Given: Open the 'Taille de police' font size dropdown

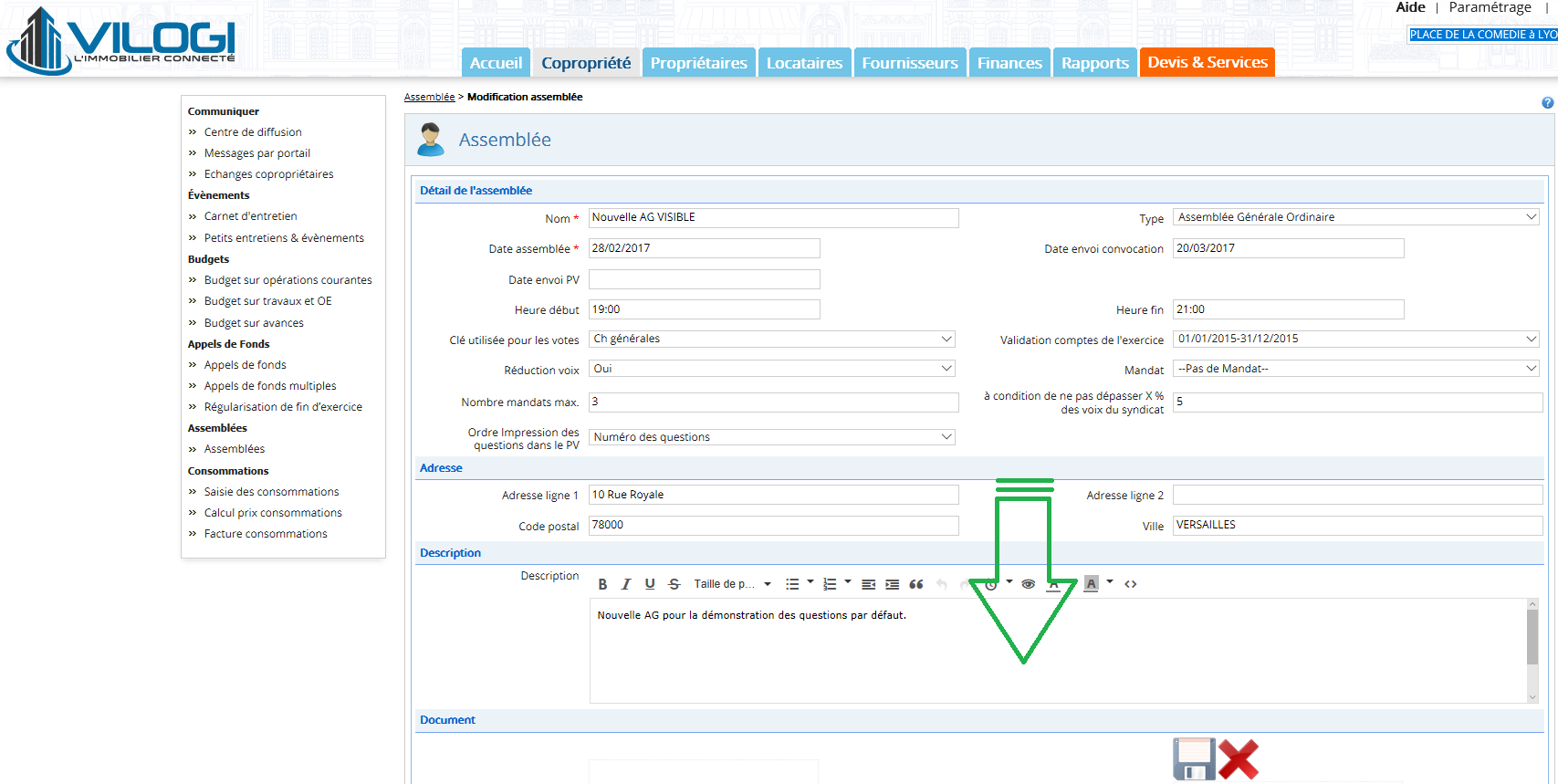Looking at the screenshot, I should pyautogui.click(x=732, y=584).
